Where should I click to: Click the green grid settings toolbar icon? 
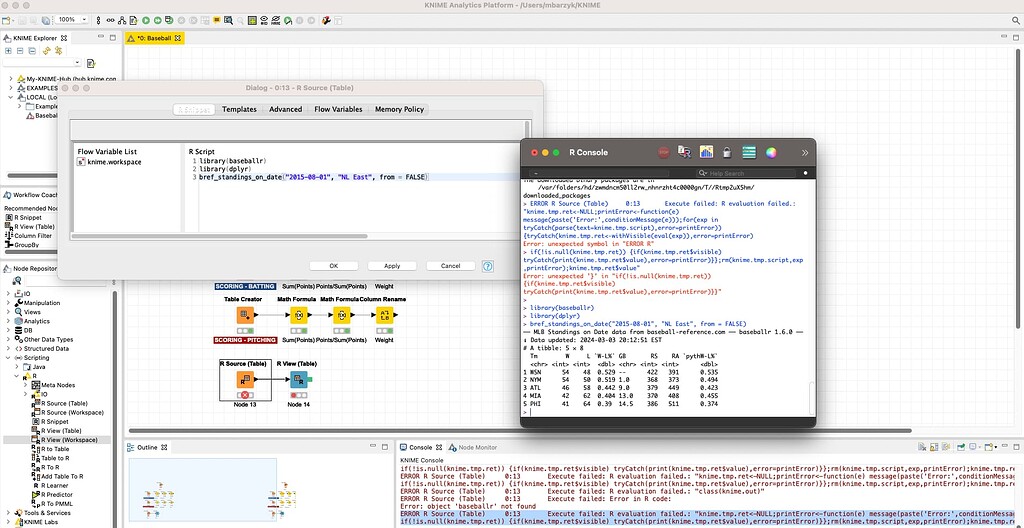(x=252, y=20)
